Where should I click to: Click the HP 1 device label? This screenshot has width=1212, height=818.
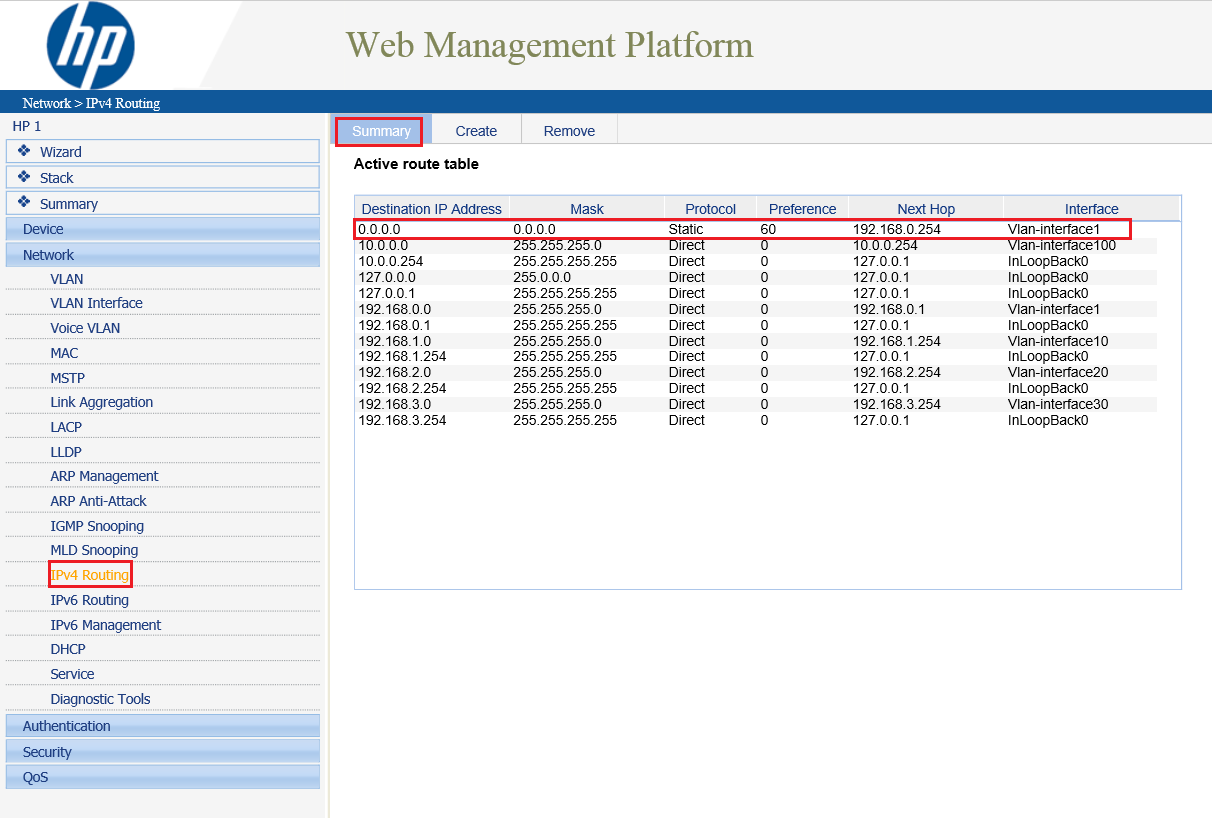[27, 126]
